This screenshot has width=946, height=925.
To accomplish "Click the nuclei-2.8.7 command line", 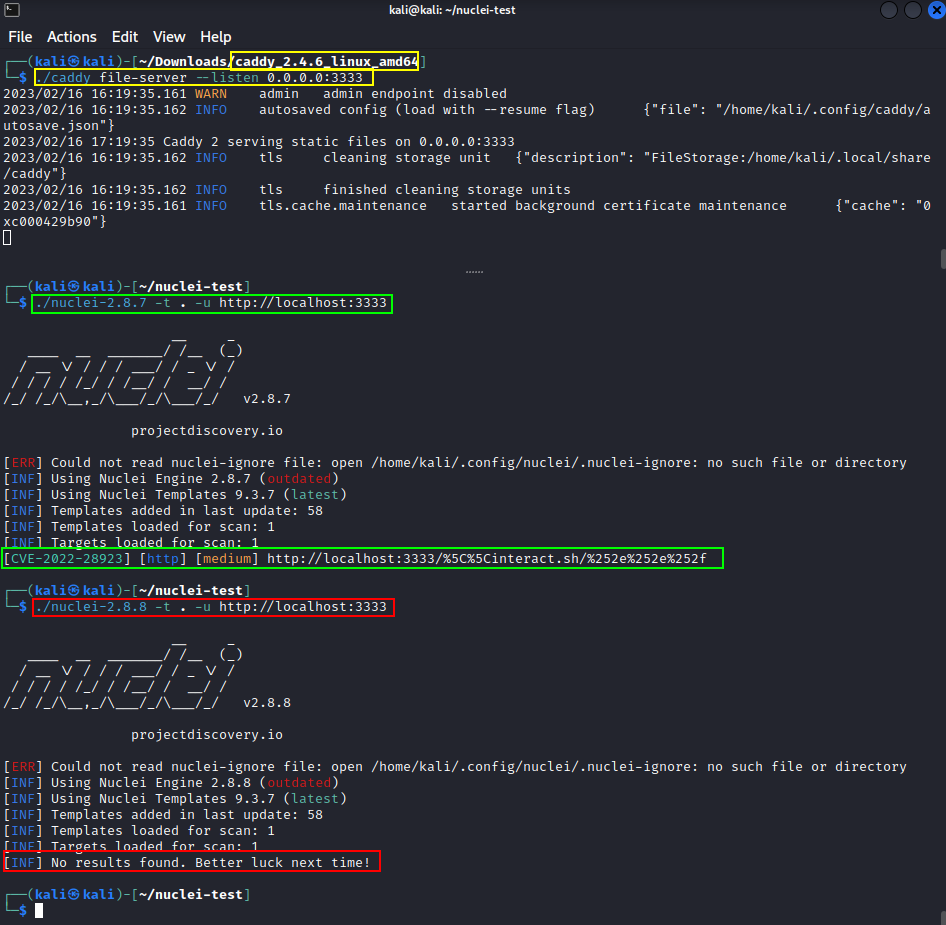I will coord(211,303).
